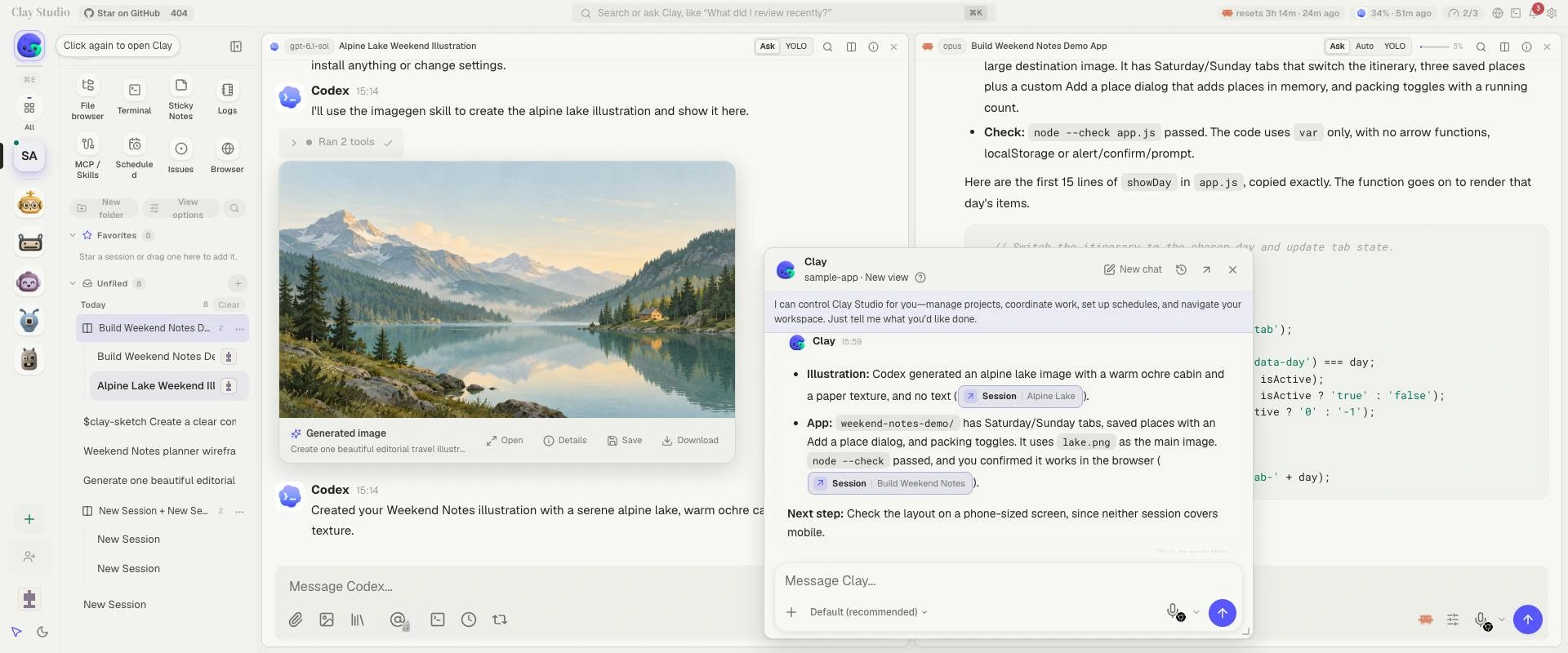
Task: Click microphone icon in Clay message box
Action: (x=1173, y=611)
